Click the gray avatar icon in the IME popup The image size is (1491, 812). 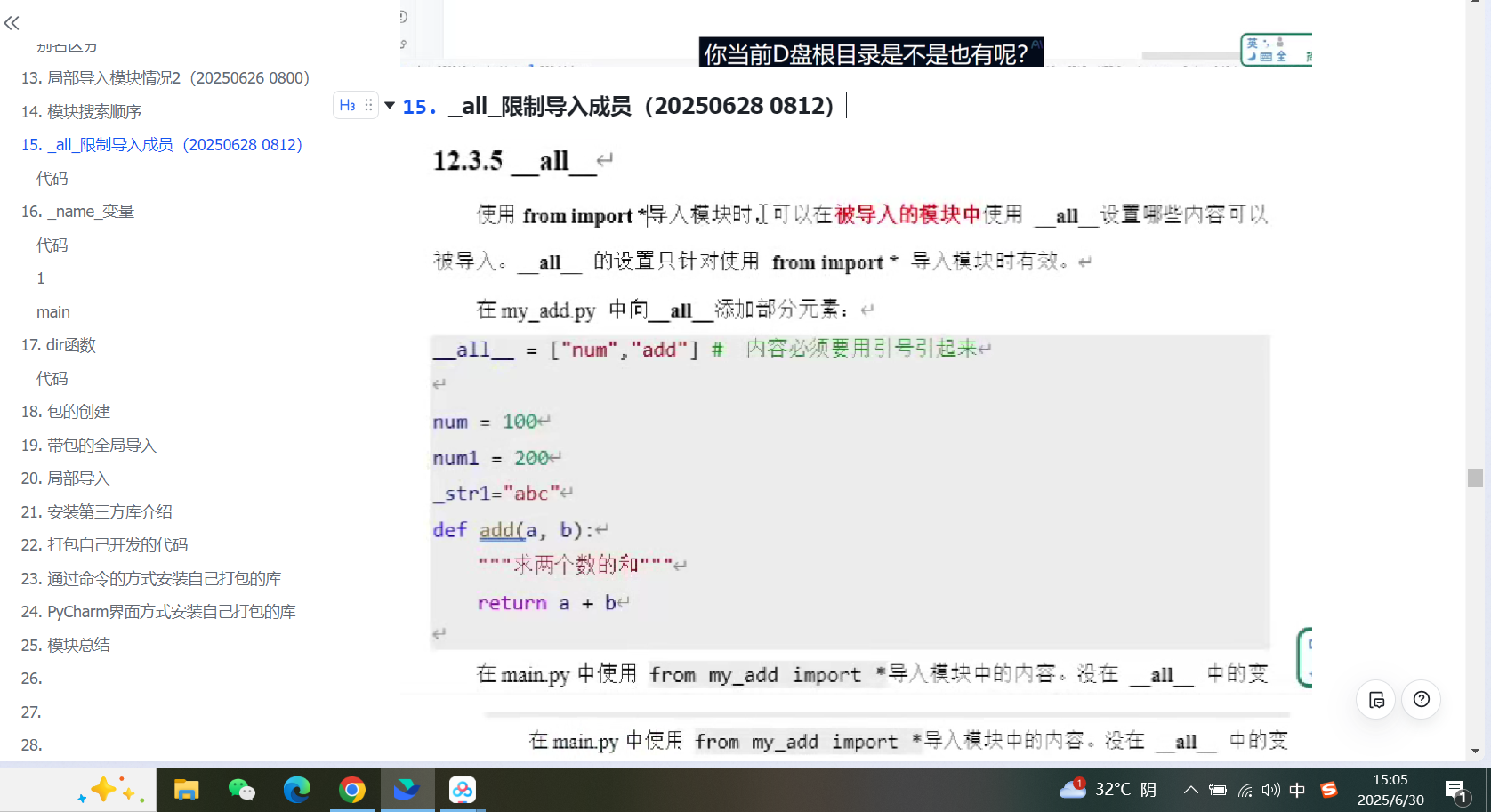point(1278,41)
